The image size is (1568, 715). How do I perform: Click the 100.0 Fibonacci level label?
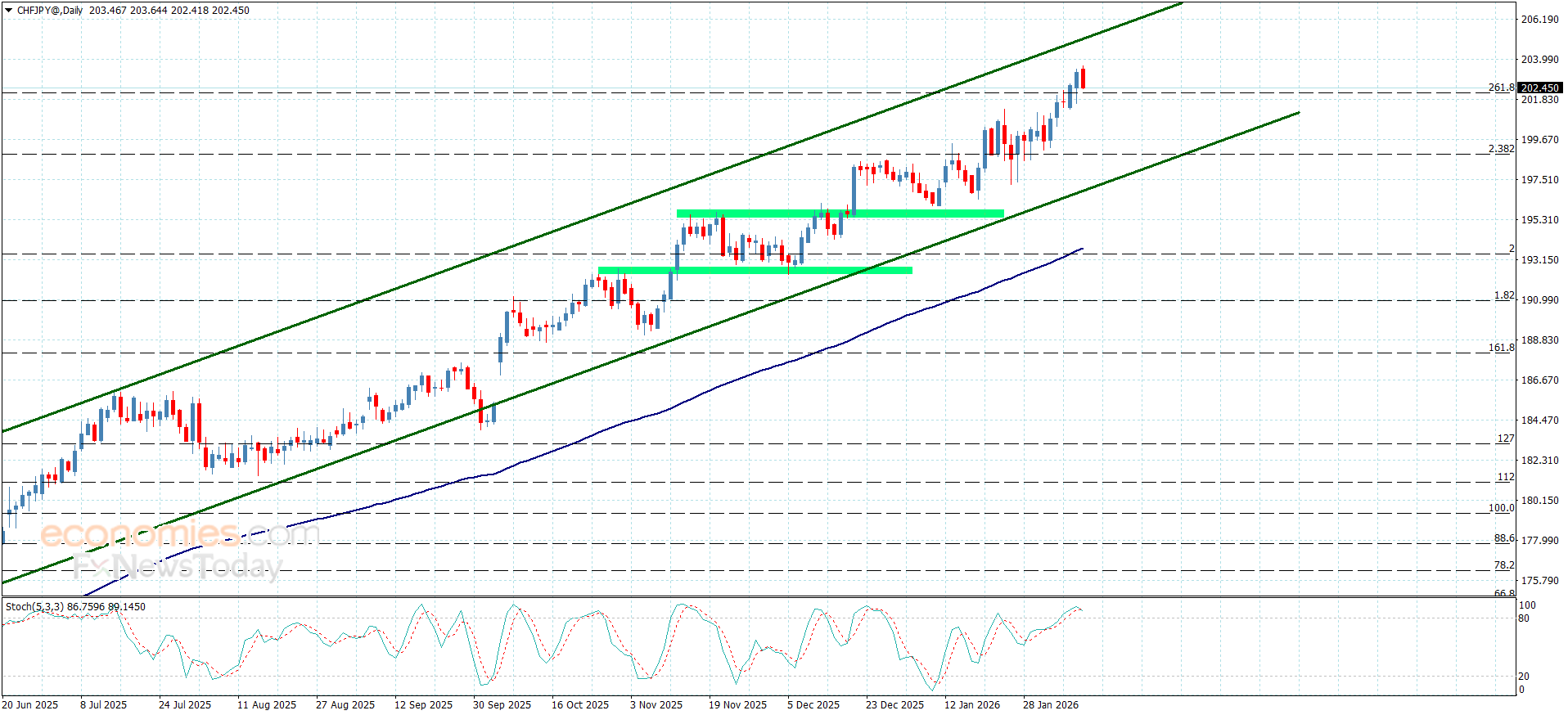coord(1501,508)
